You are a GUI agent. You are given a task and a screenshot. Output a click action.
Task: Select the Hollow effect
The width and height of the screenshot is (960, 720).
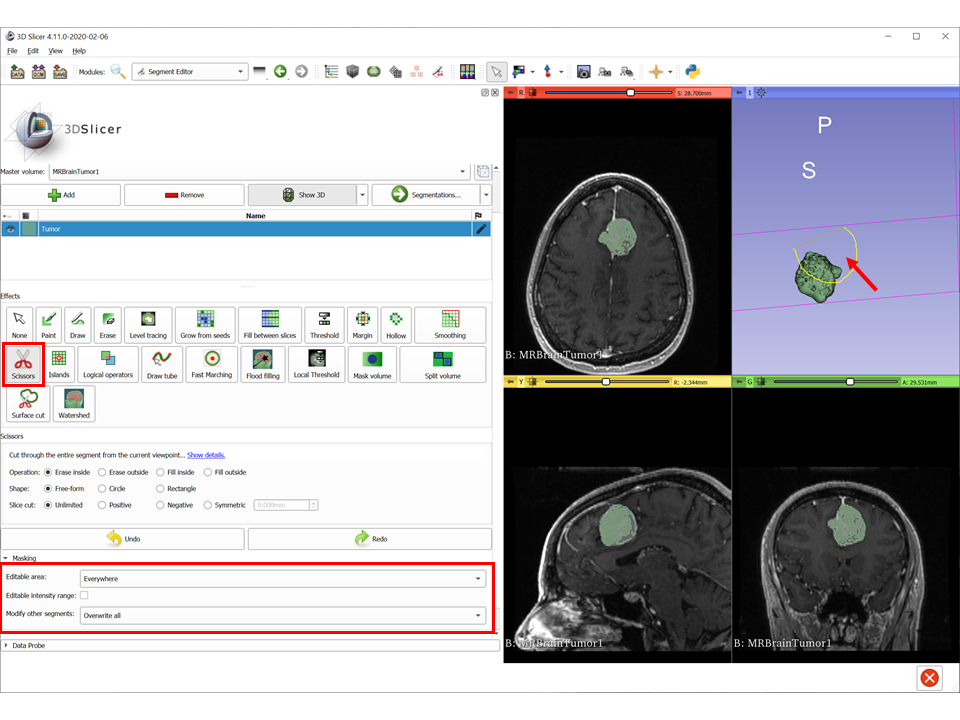(x=396, y=324)
